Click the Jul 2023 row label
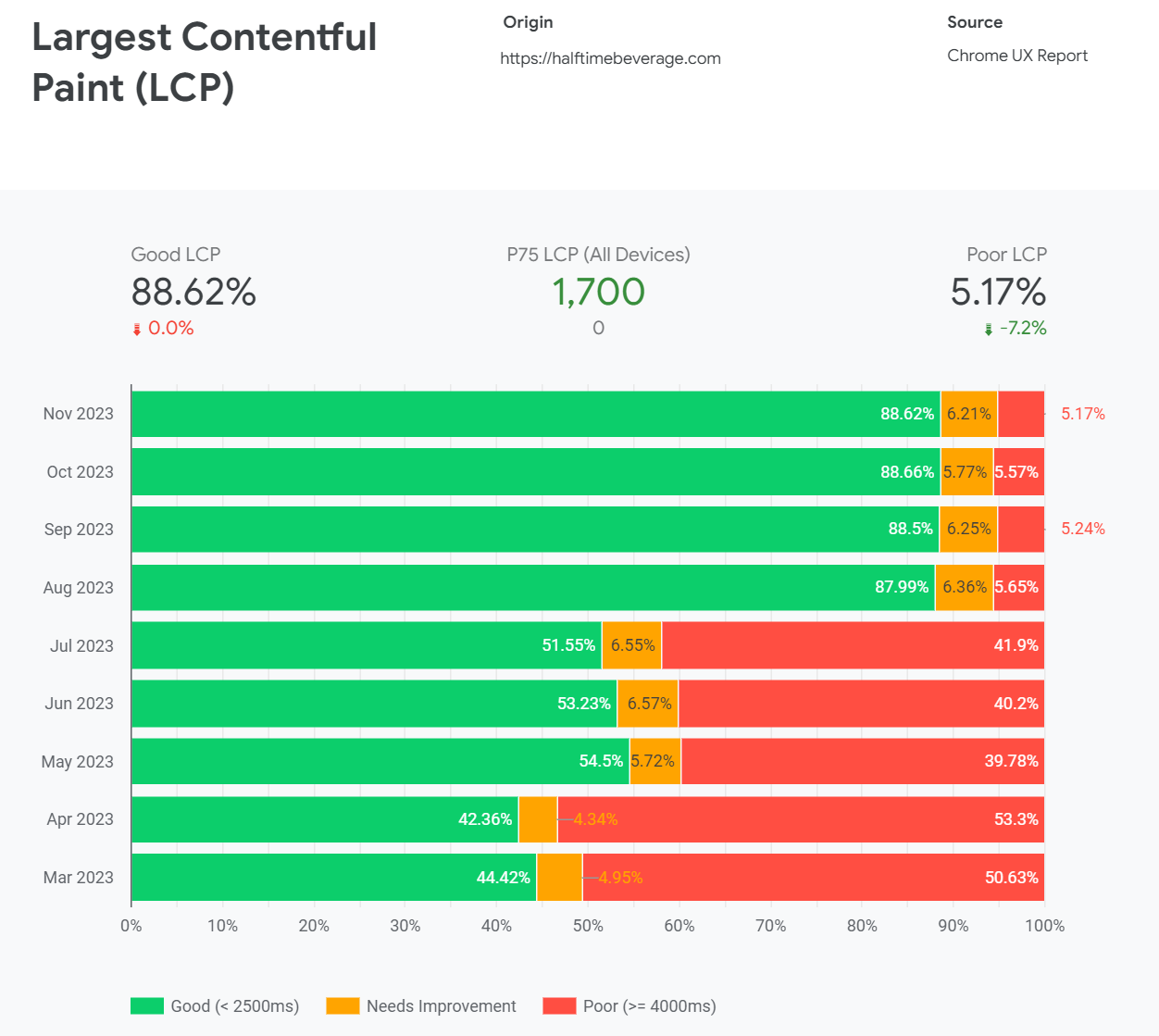Screen dimensions: 1159x1036 coord(82,646)
